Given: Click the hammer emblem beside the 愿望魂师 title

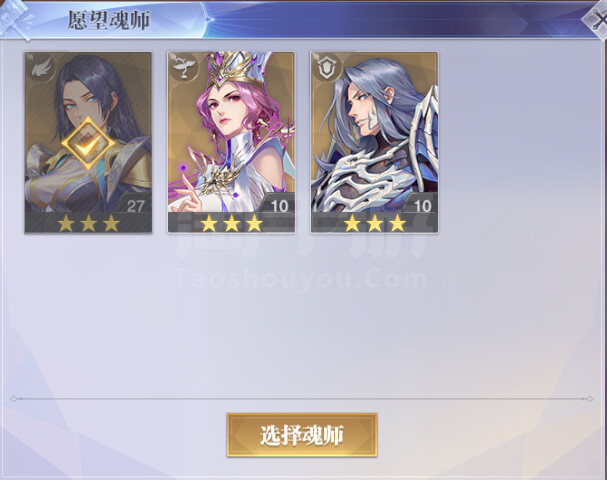Looking at the screenshot, I should pyautogui.click(x=16, y=19).
